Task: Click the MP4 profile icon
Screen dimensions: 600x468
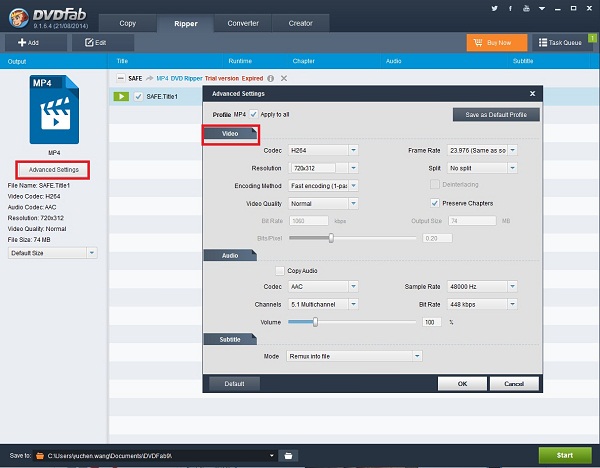Action: click(54, 109)
